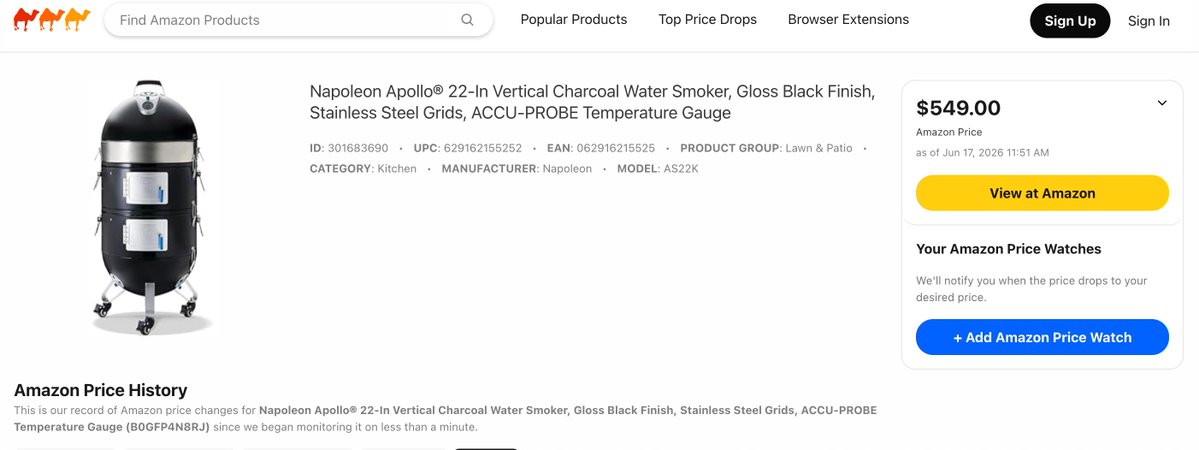Click the three camels logo
1199x450 pixels.
pyautogui.click(x=52, y=20)
